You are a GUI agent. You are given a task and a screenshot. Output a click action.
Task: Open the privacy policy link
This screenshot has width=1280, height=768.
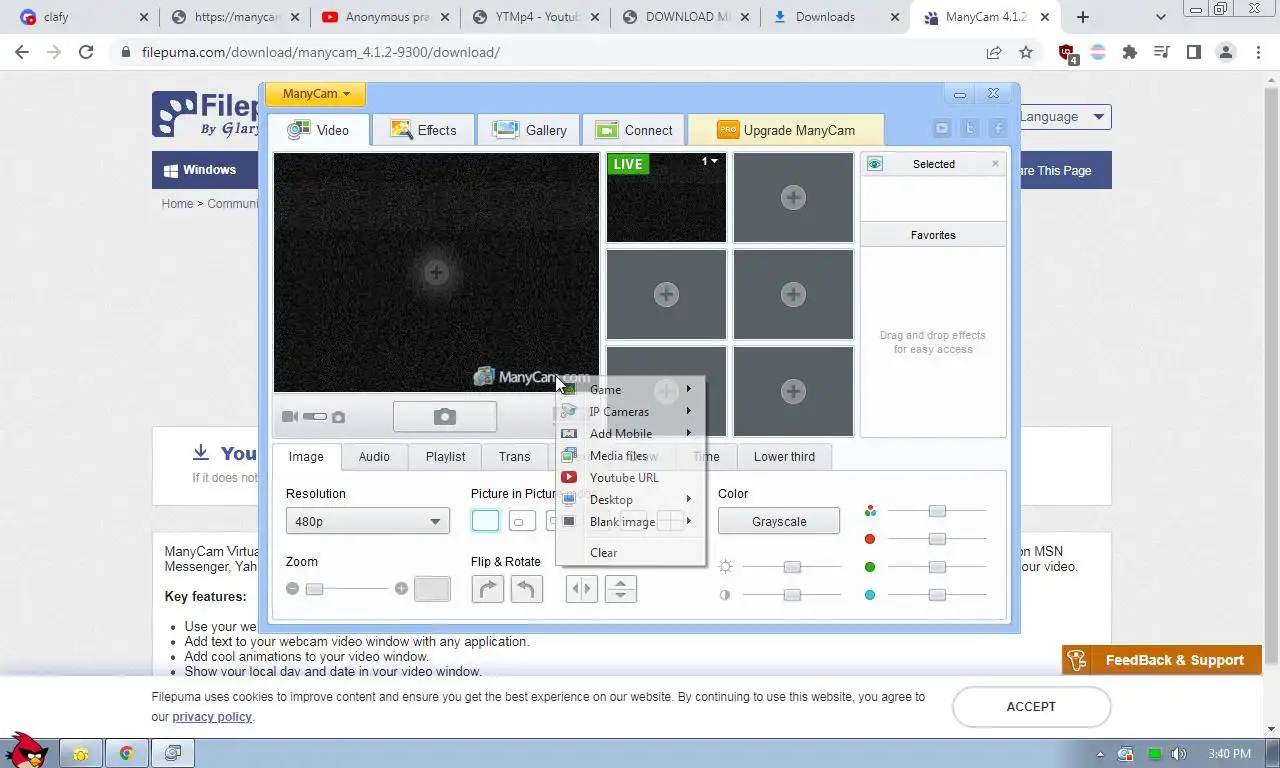[x=212, y=717]
